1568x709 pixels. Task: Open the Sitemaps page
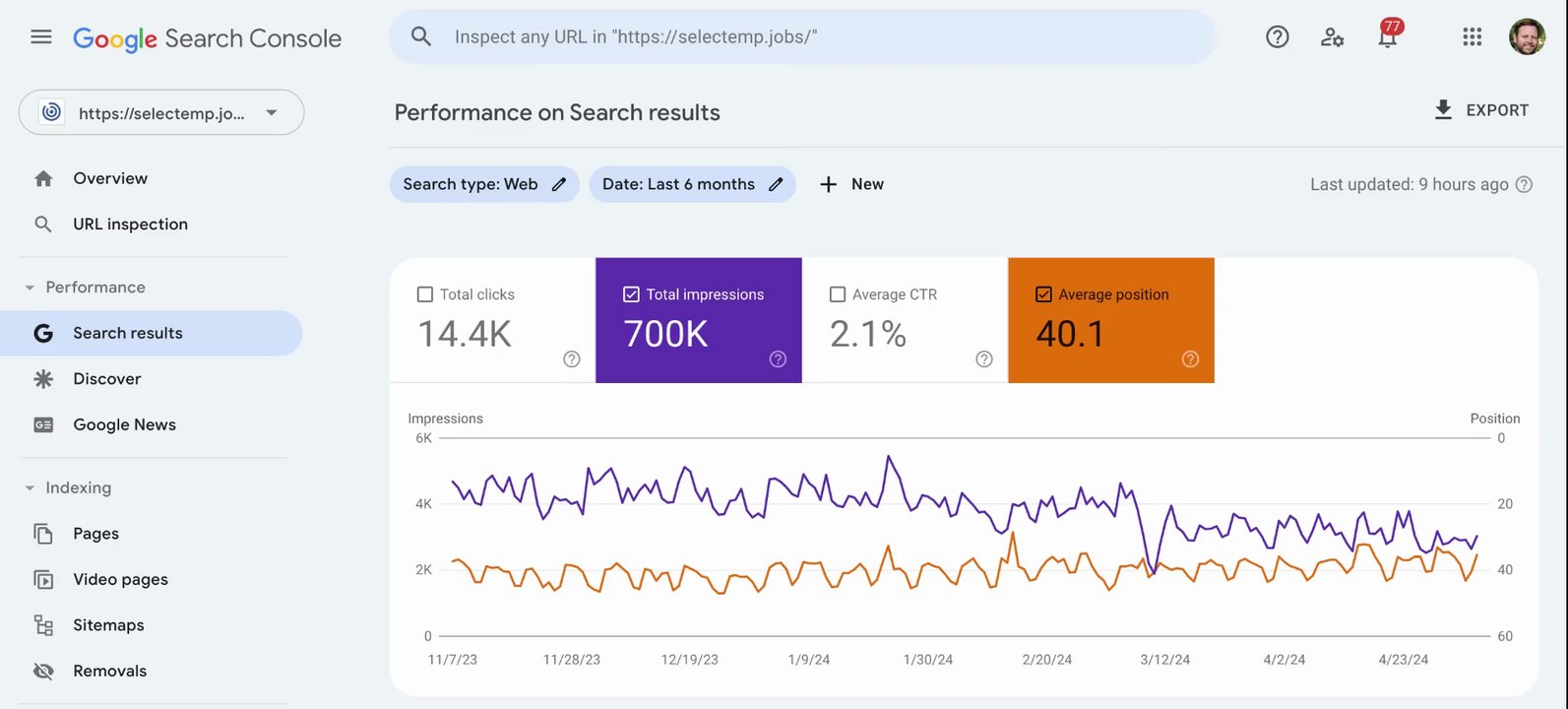click(108, 625)
